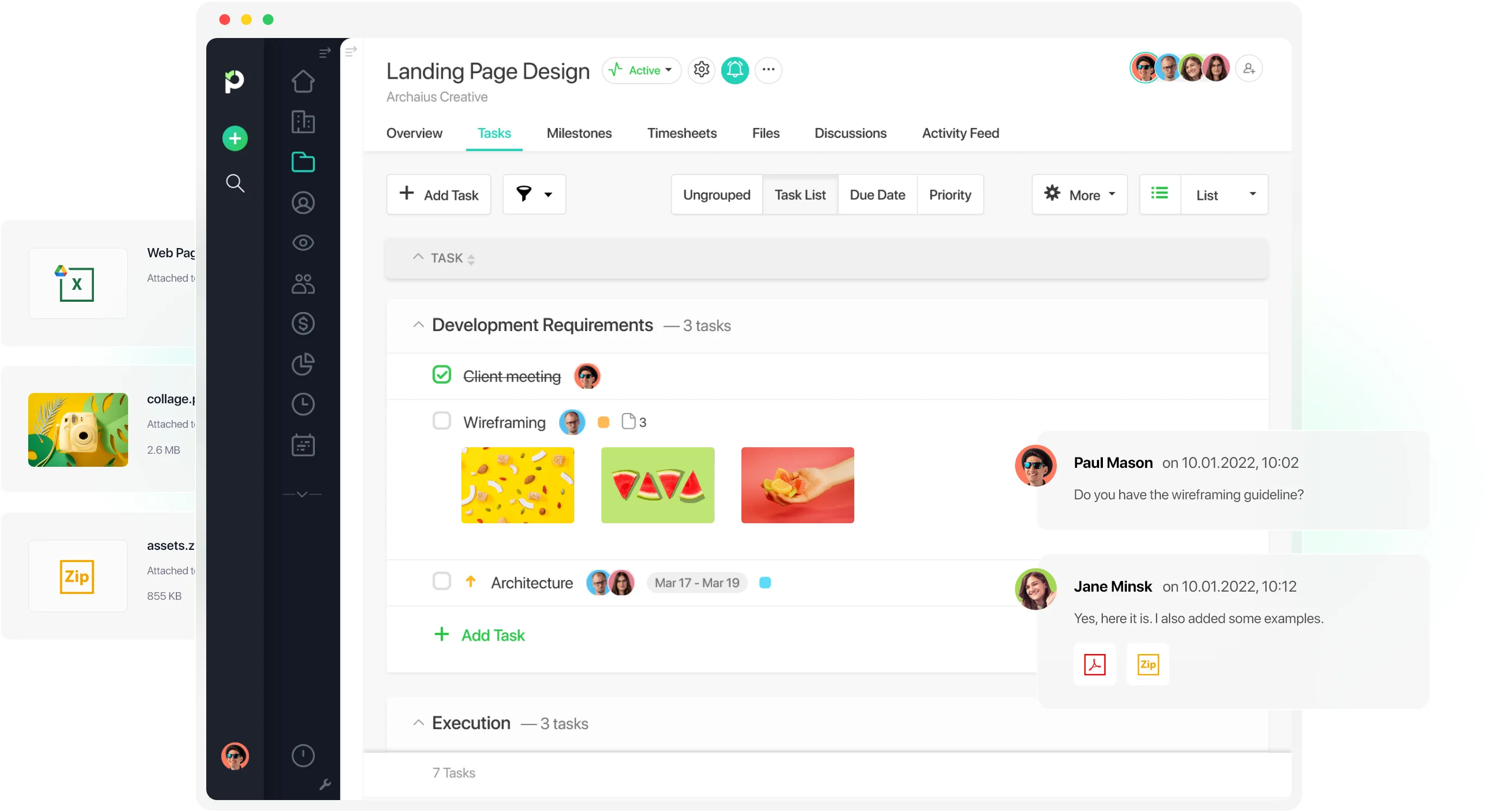Open the Home icon in sidebar
1498x812 pixels.
coord(303,81)
